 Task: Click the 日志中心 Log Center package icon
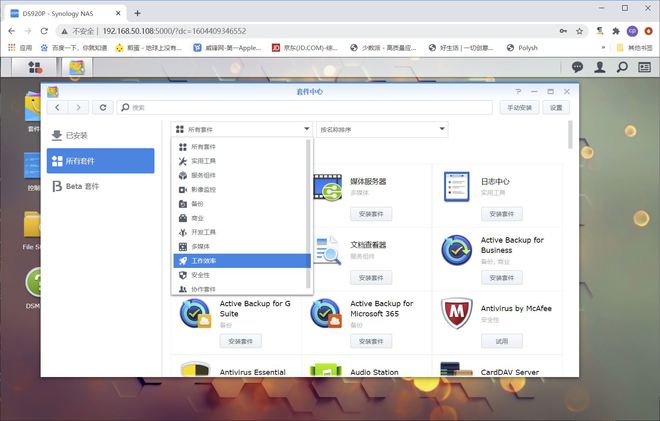(x=457, y=187)
